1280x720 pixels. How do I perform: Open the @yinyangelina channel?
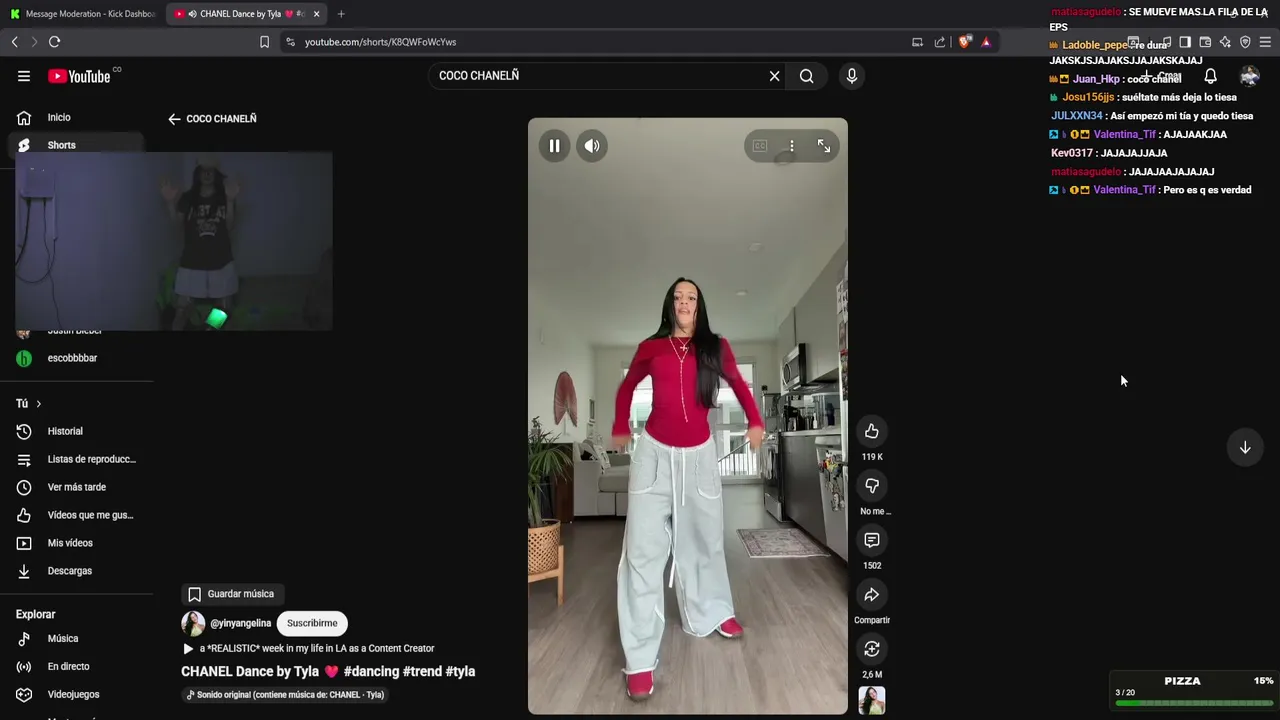[240, 623]
